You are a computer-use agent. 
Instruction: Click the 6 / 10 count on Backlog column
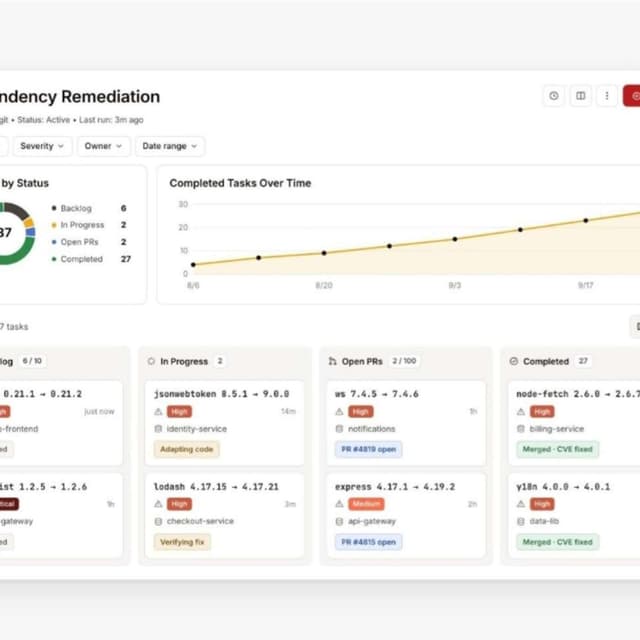[x=32, y=361]
